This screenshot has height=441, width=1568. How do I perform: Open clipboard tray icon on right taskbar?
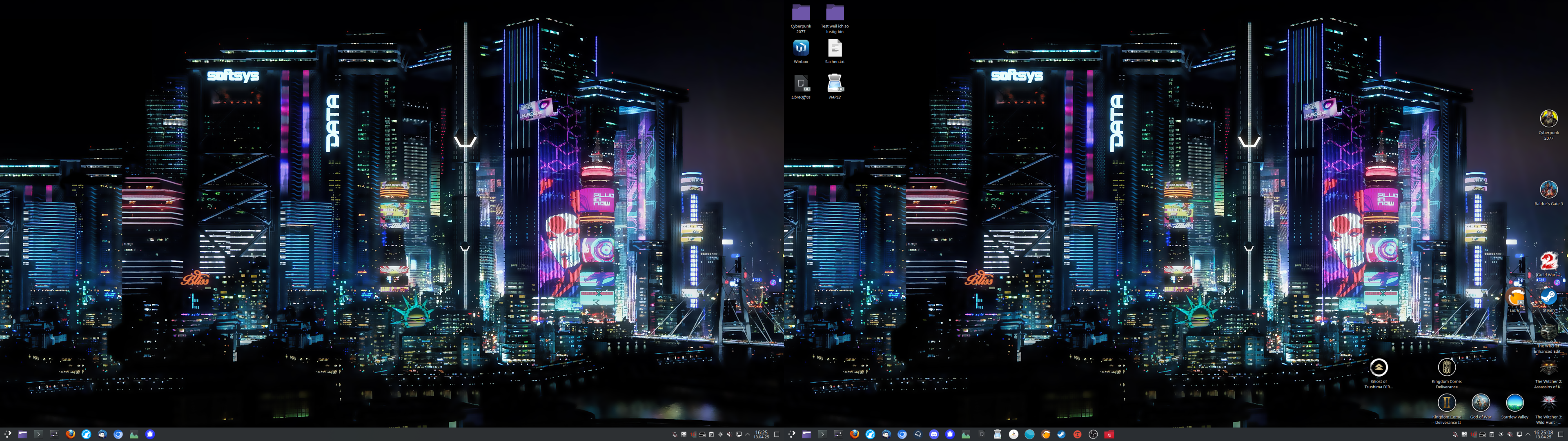[x=1492, y=434]
